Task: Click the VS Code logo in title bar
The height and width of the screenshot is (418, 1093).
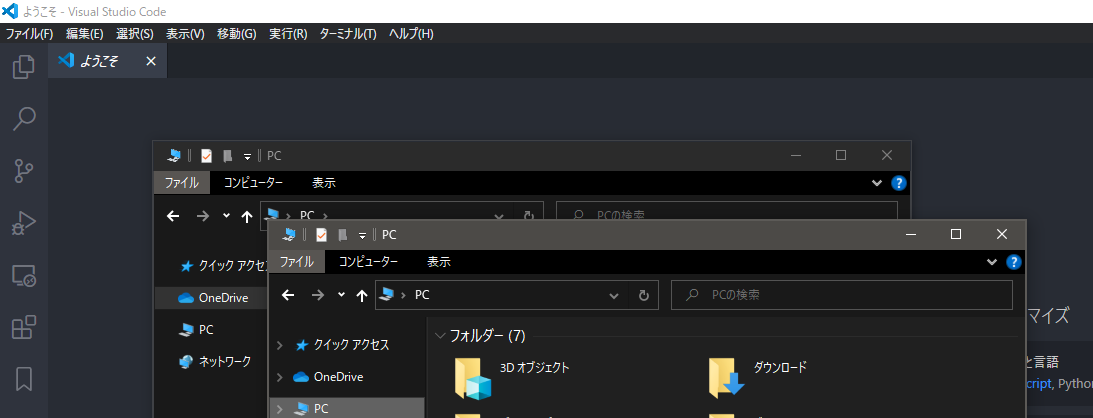Action: click(x=10, y=11)
